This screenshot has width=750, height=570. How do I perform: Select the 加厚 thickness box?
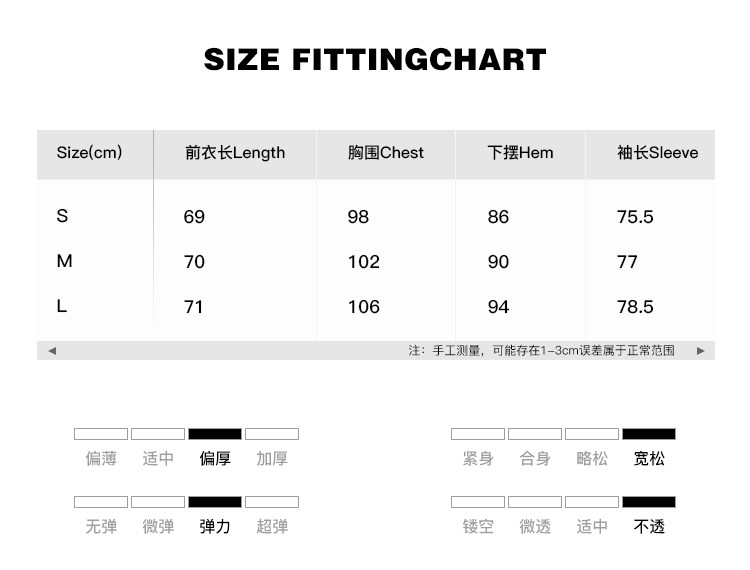pos(272,434)
